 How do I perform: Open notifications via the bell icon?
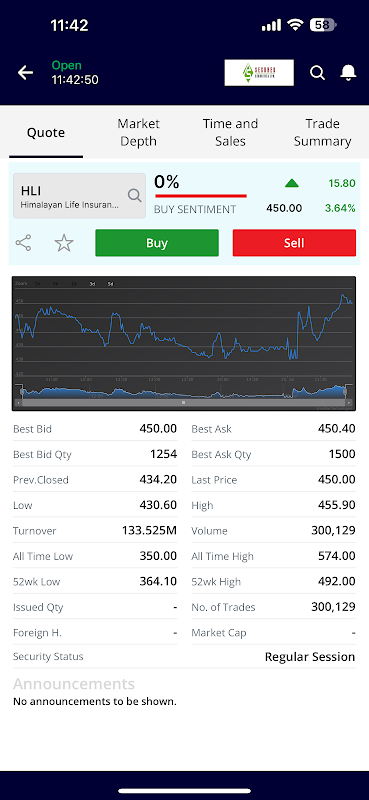pos(348,73)
